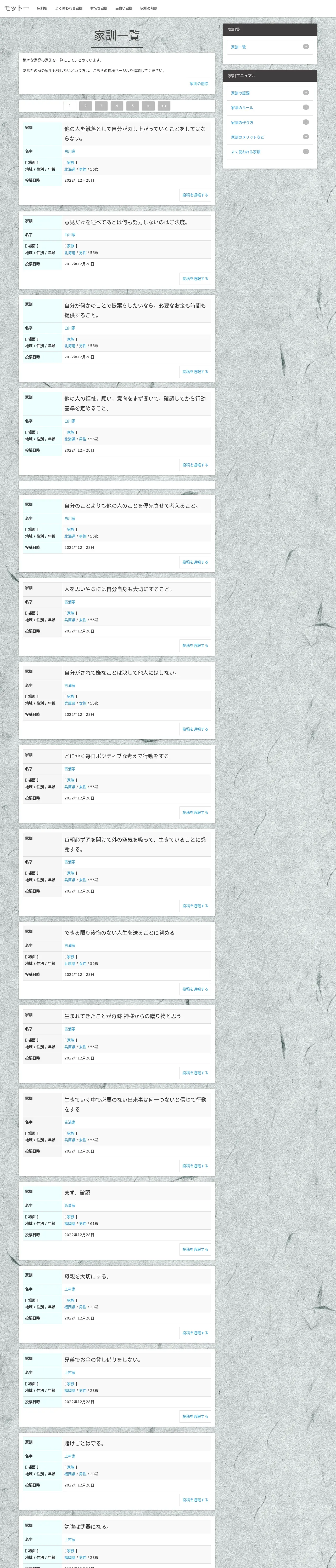Image resolution: width=336 pixels, height=1568 pixels.
Task: Click 男性 in the '意見だけを述べて' card
Action: tap(83, 253)
